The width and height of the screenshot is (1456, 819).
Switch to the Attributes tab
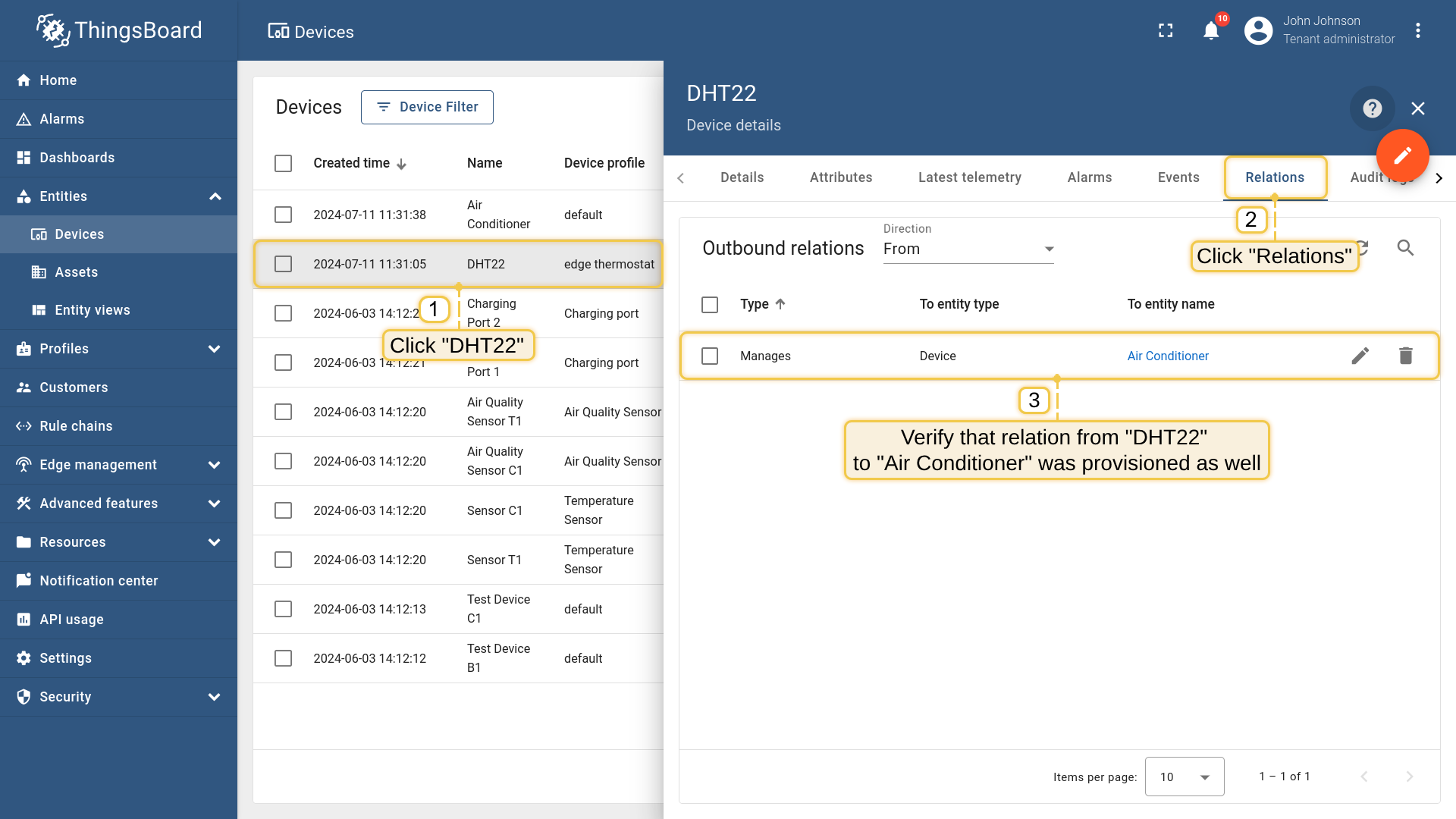tap(840, 177)
